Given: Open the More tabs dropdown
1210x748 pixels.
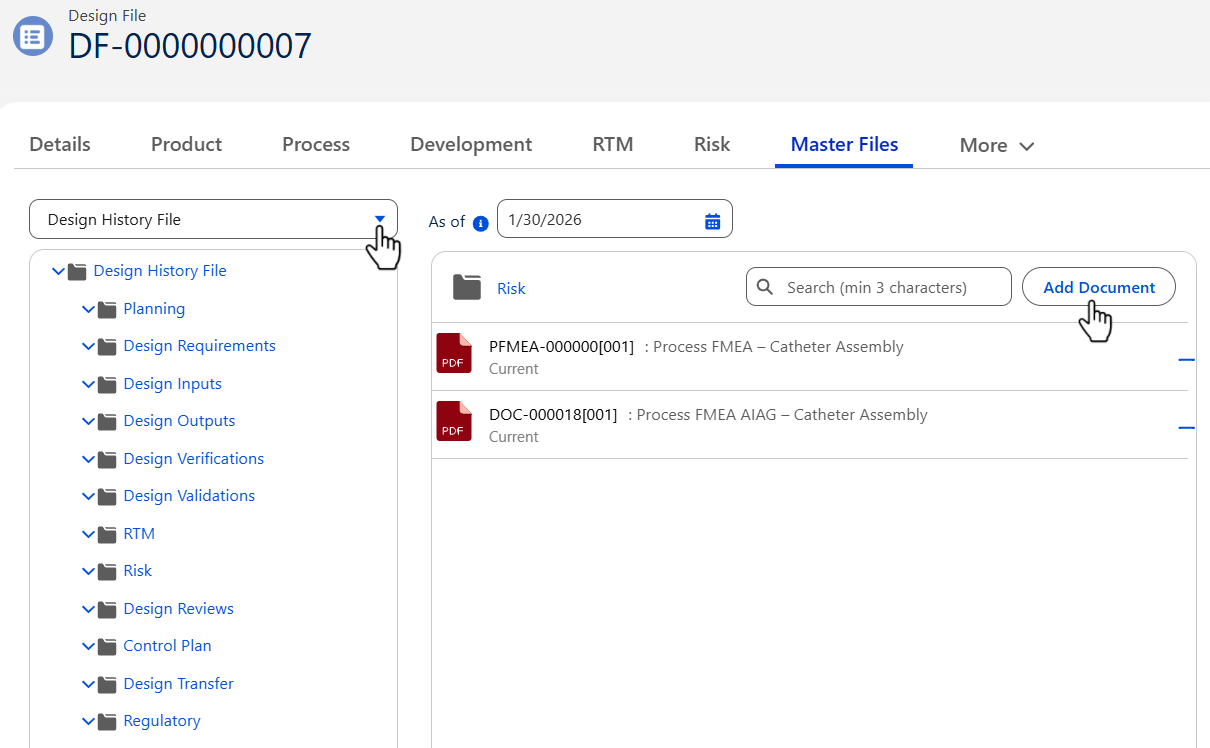Looking at the screenshot, I should [x=997, y=146].
